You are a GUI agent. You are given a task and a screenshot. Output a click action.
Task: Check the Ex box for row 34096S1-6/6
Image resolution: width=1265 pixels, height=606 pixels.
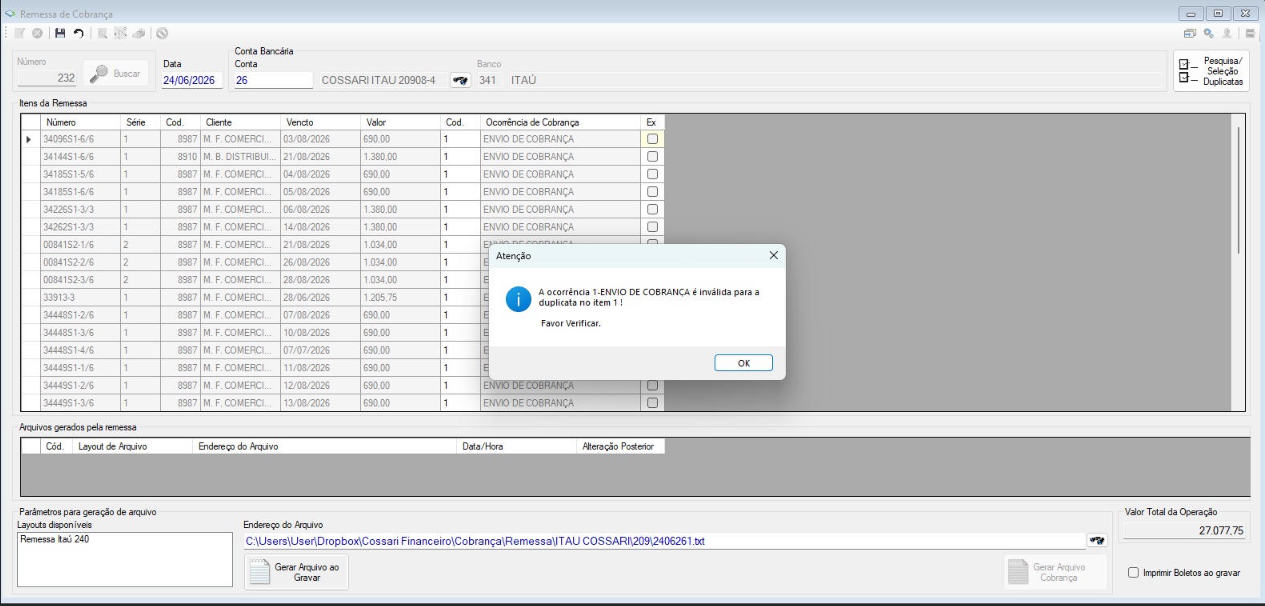(x=652, y=139)
